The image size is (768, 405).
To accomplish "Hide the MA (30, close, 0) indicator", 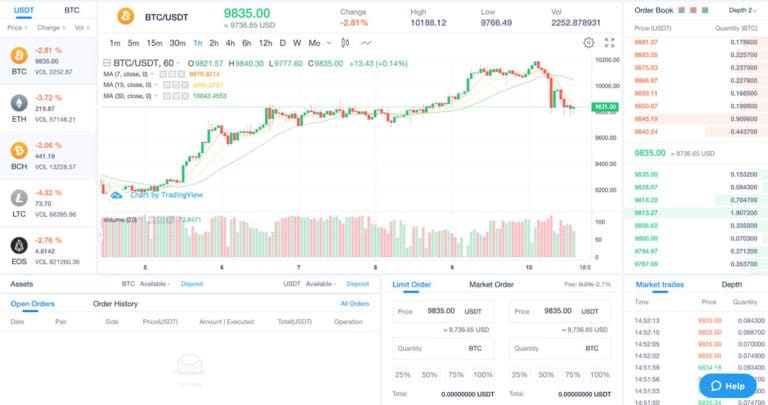I will tap(167, 96).
